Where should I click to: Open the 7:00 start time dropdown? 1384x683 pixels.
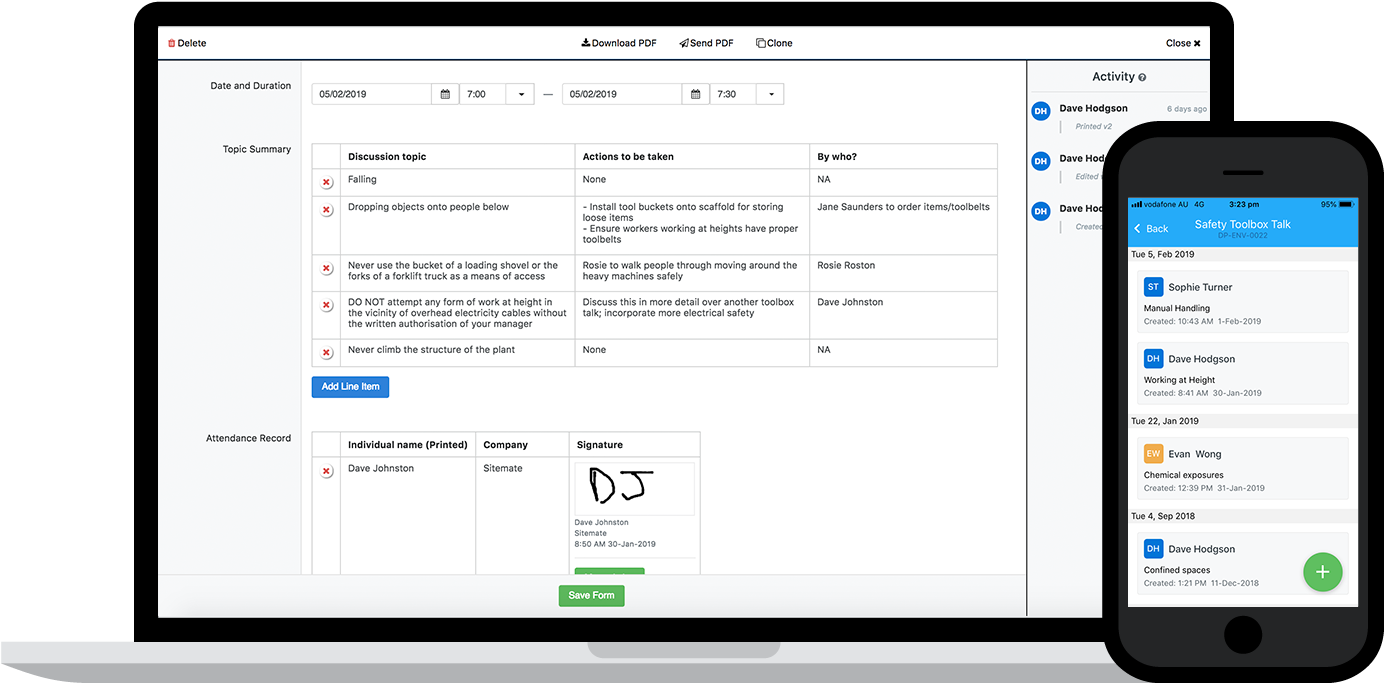click(519, 93)
